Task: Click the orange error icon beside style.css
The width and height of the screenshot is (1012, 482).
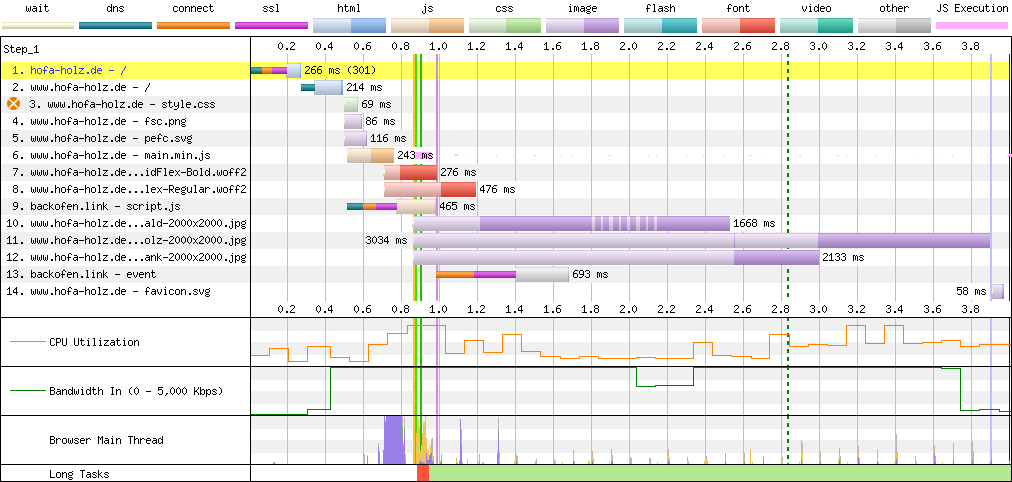Action: coord(13,105)
